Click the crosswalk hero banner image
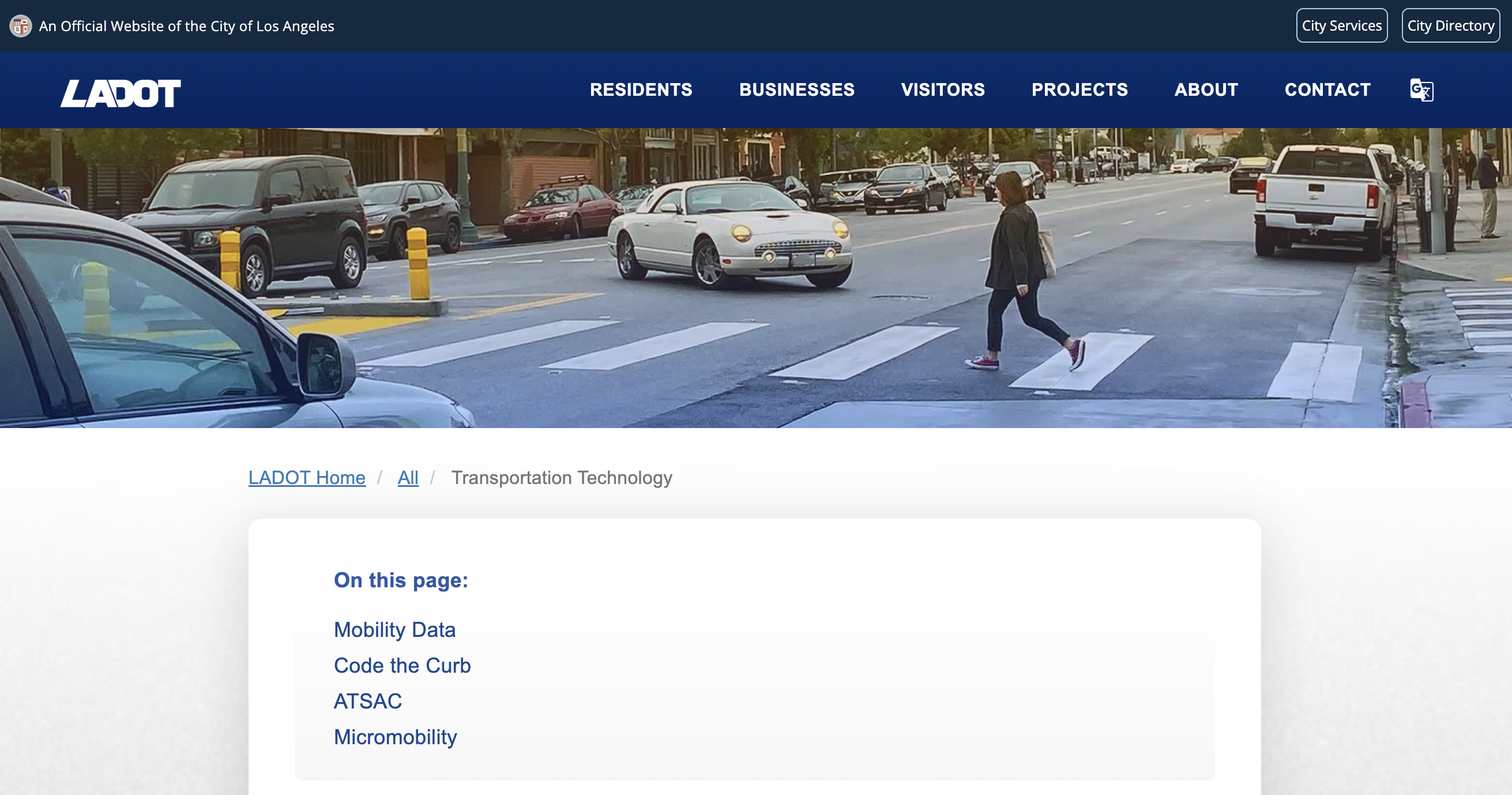Screen dimensions: 1512x795 pyautogui.click(x=756, y=277)
